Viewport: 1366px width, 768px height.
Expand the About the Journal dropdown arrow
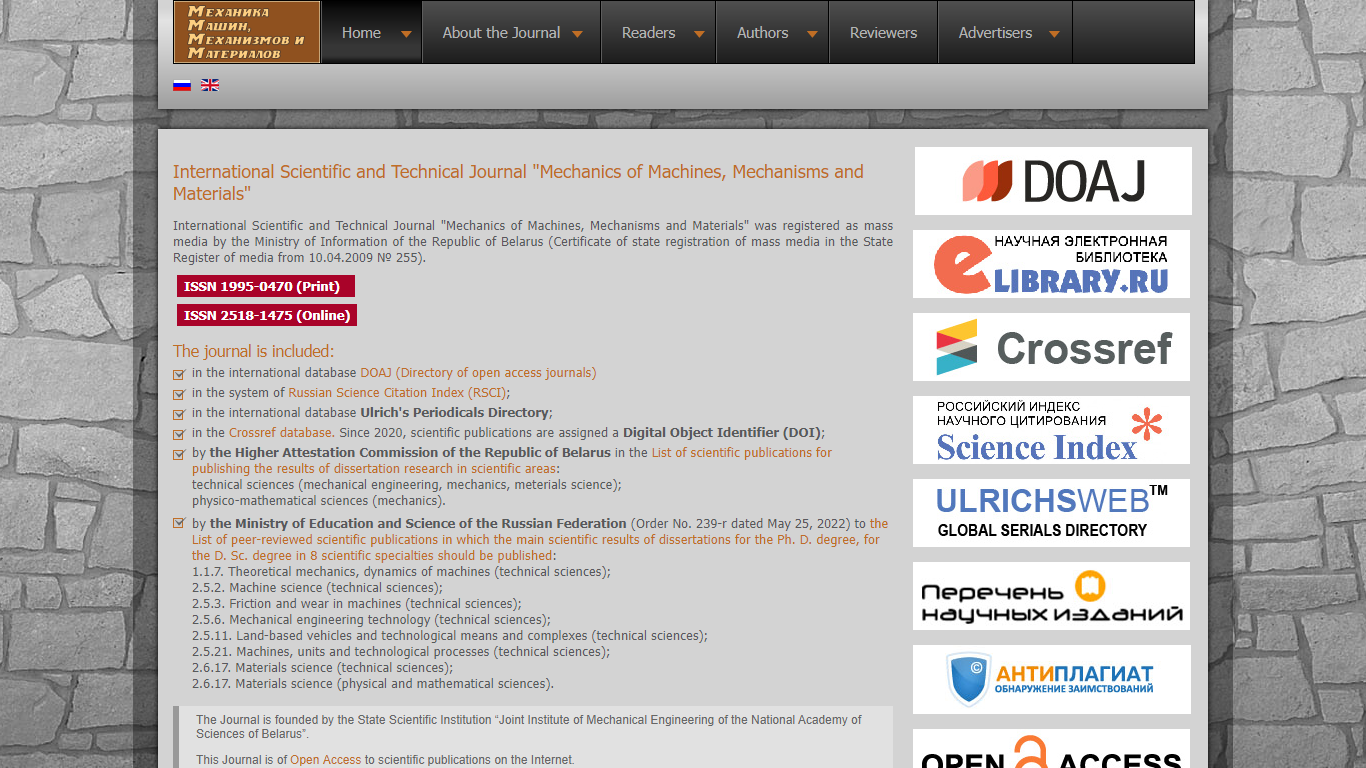pos(577,34)
